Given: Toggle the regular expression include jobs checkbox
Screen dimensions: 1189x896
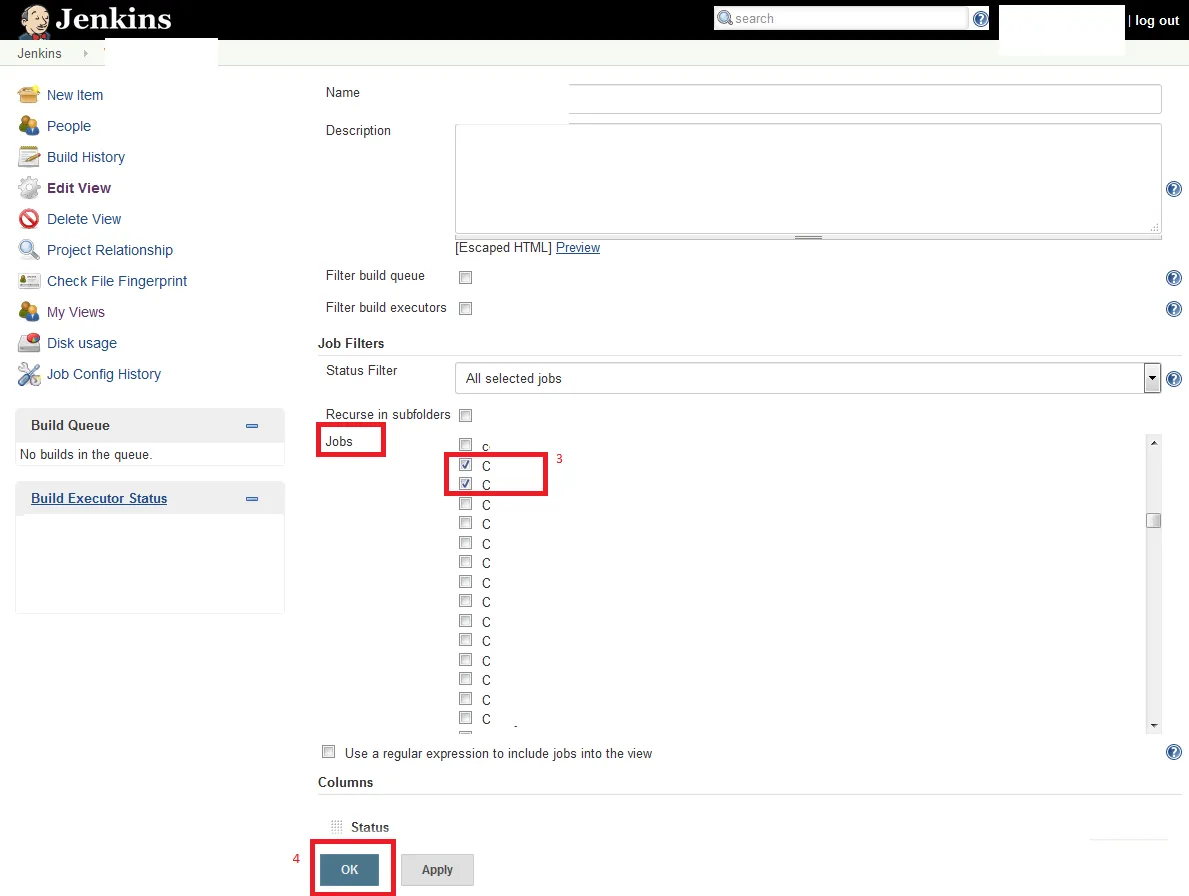Looking at the screenshot, I should click(328, 752).
